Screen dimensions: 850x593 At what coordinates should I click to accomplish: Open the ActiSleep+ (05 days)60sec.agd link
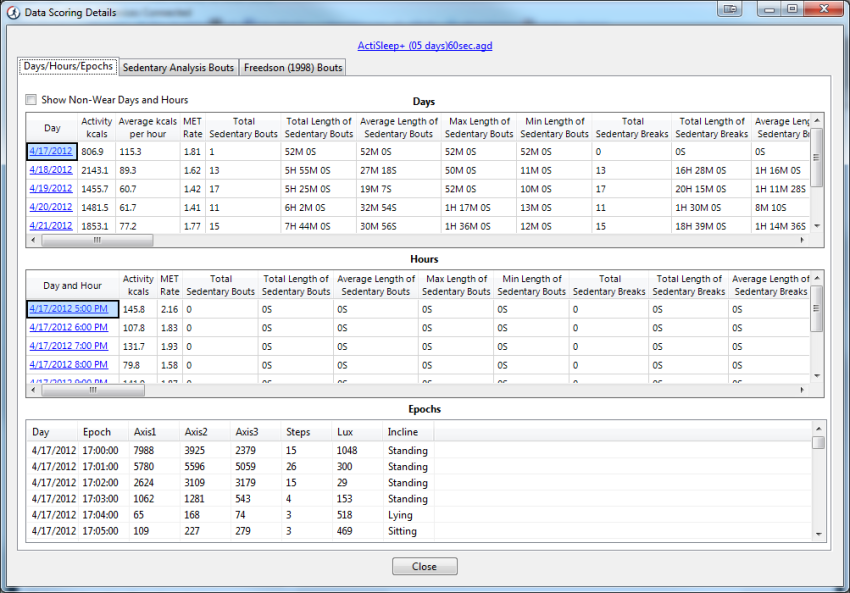click(x=424, y=45)
